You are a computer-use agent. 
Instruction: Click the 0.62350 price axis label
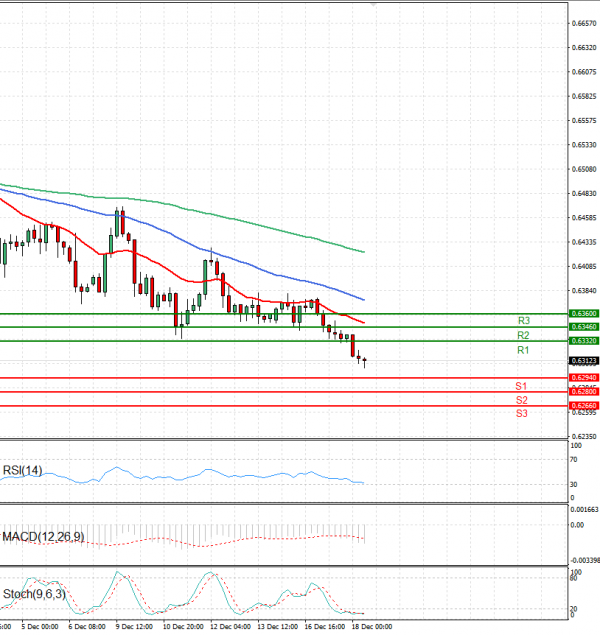[584, 436]
